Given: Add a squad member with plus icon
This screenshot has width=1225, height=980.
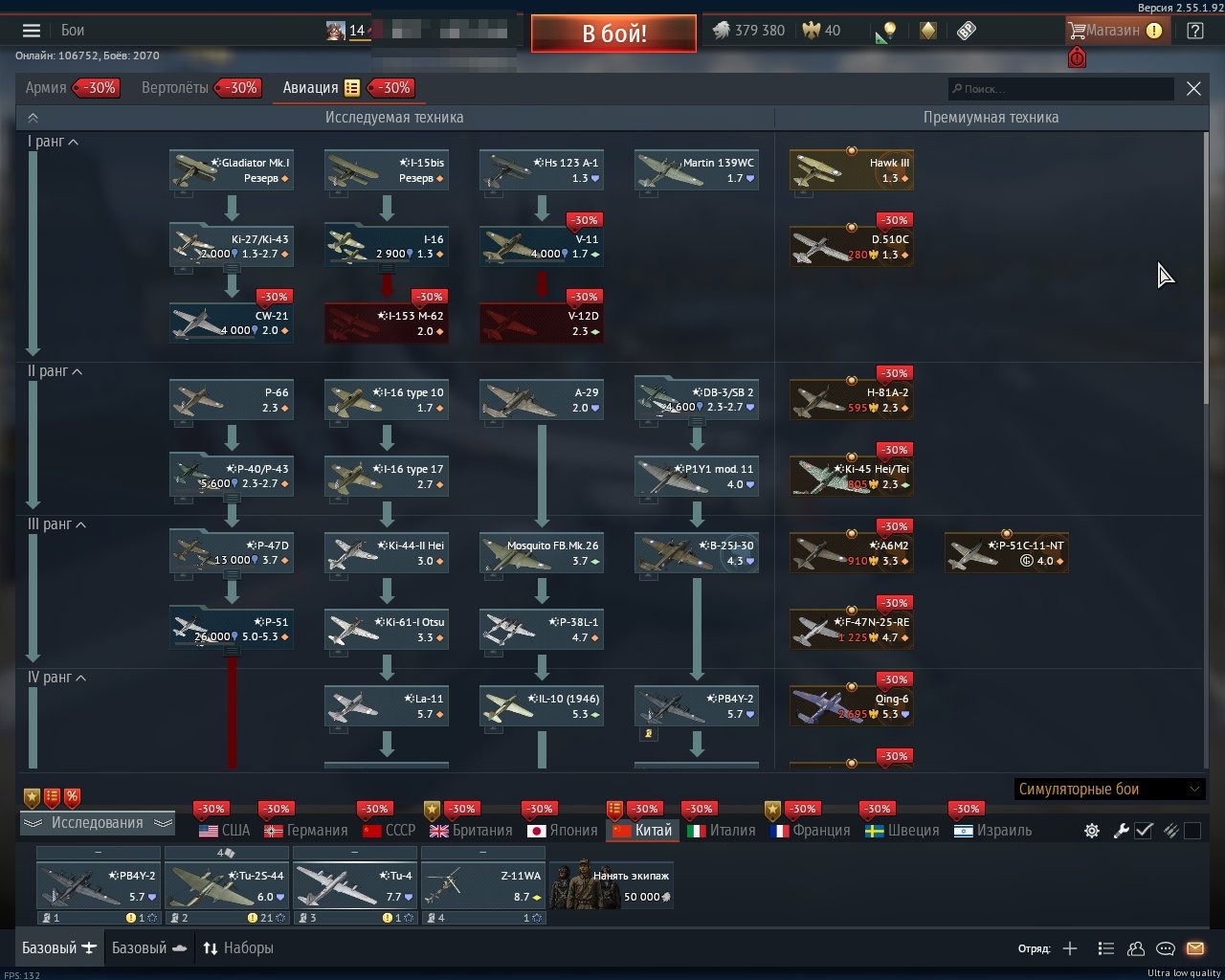Looking at the screenshot, I should 1070,948.
